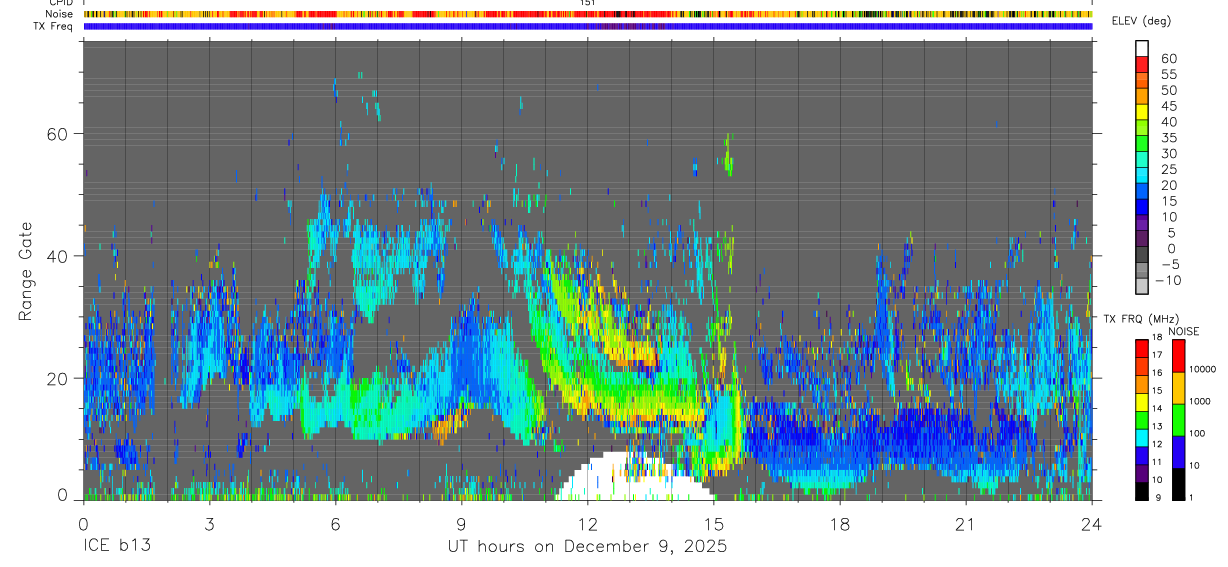Click the yellow ELEV swatch between 40 and 45
The width and height of the screenshot is (1228, 567).
click(x=1141, y=112)
